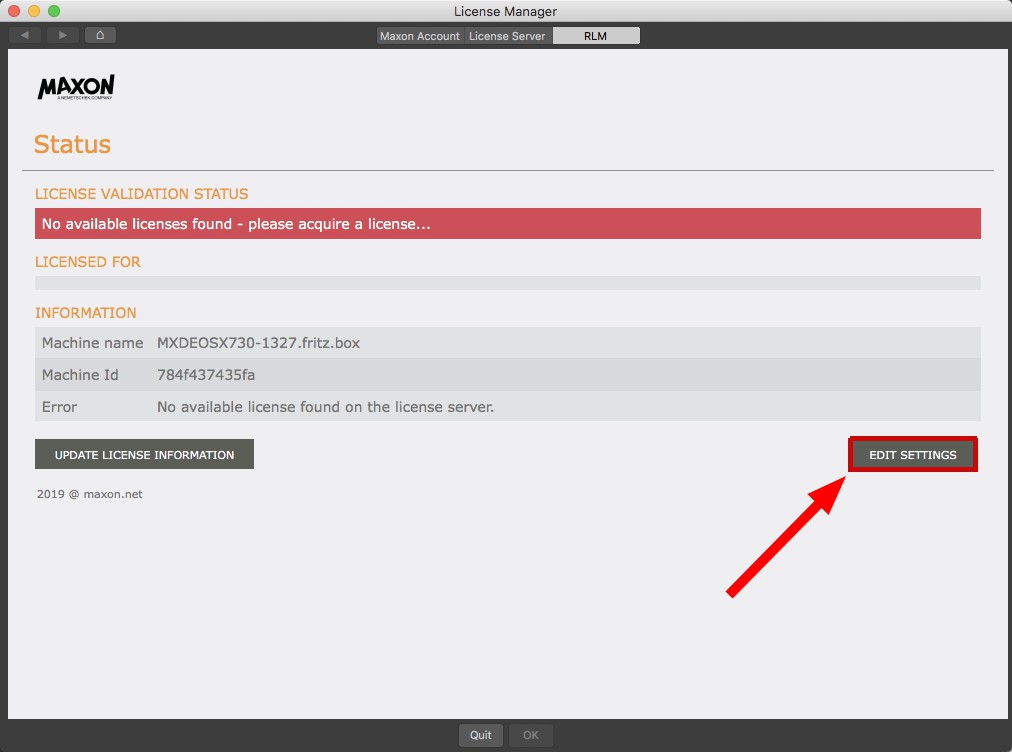The width and height of the screenshot is (1012, 752).
Task: Click the greyed-out OK button
Action: [x=530, y=735]
